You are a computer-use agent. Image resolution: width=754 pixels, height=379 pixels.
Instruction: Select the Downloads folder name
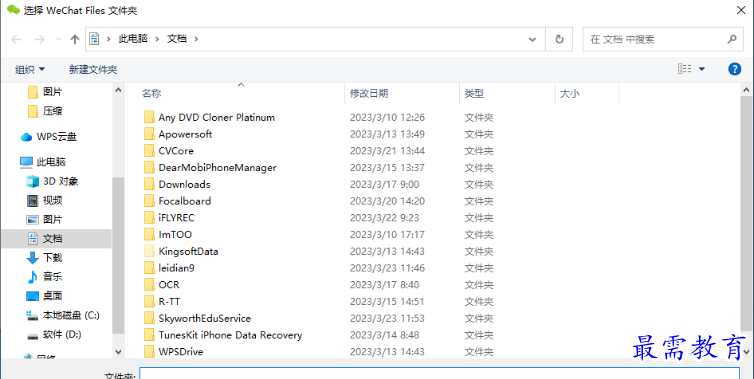pyautogui.click(x=184, y=184)
